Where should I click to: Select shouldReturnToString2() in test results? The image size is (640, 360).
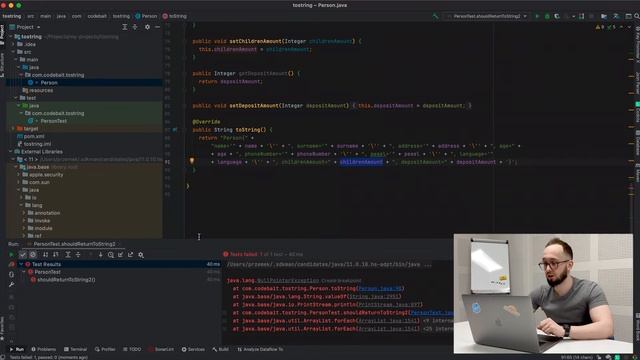click(x=66, y=280)
